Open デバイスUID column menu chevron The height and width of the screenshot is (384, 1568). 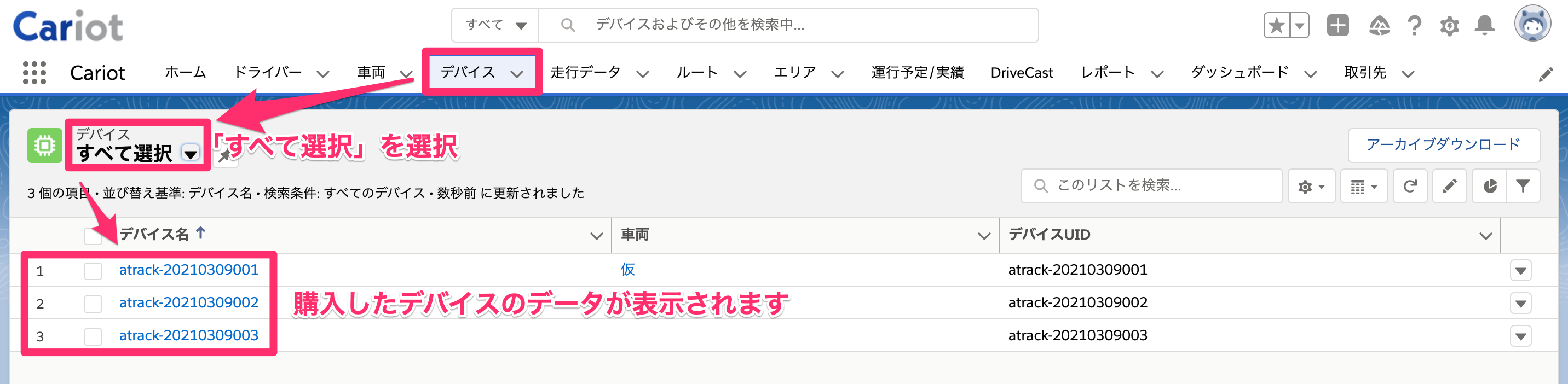click(1485, 236)
